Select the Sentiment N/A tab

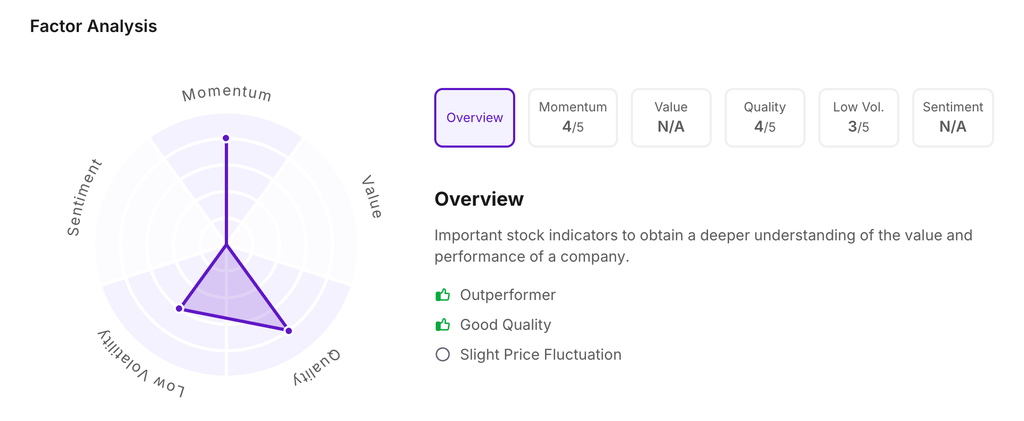[952, 118]
